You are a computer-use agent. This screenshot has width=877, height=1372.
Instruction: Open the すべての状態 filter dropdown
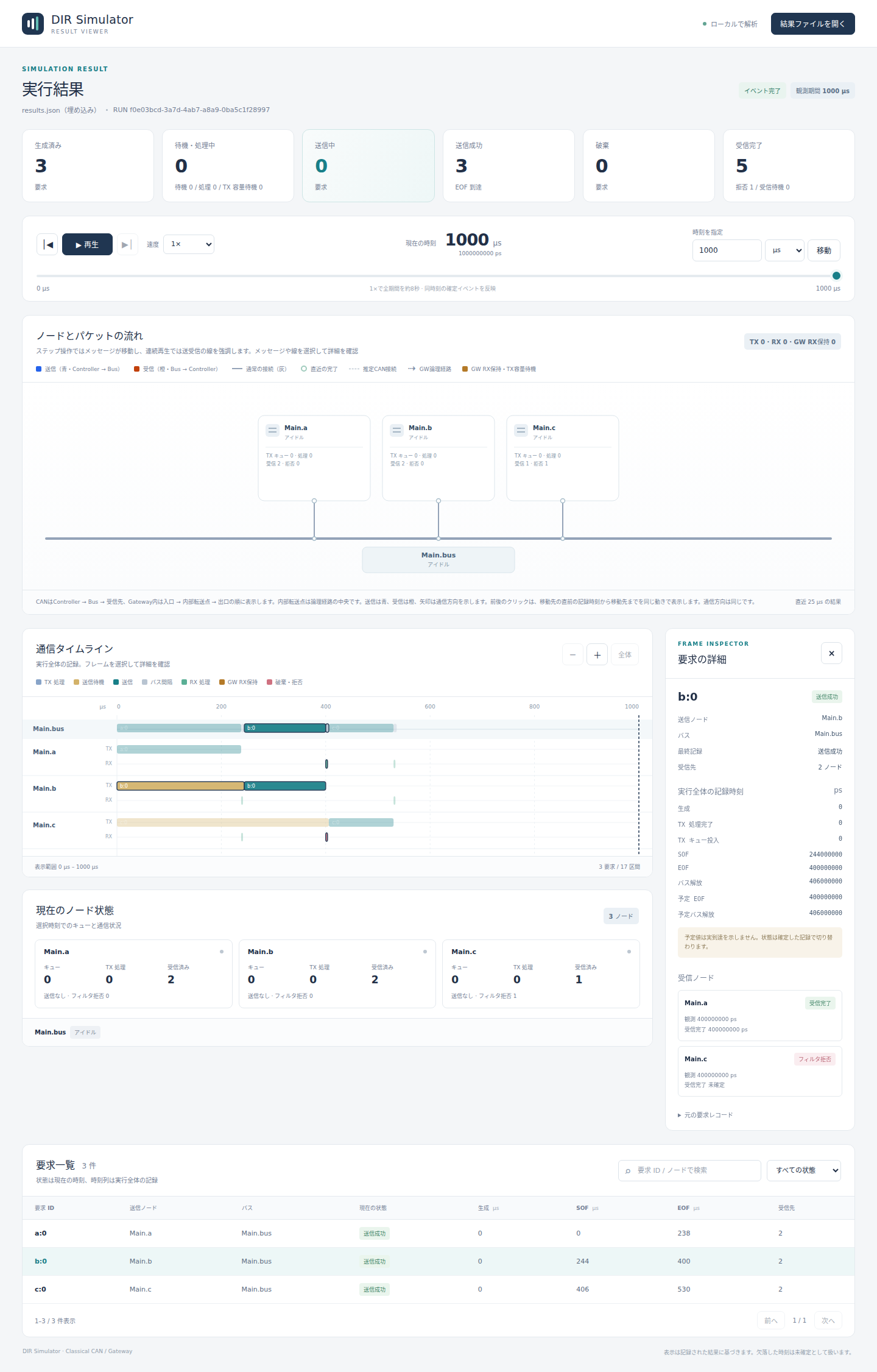[x=804, y=1170]
